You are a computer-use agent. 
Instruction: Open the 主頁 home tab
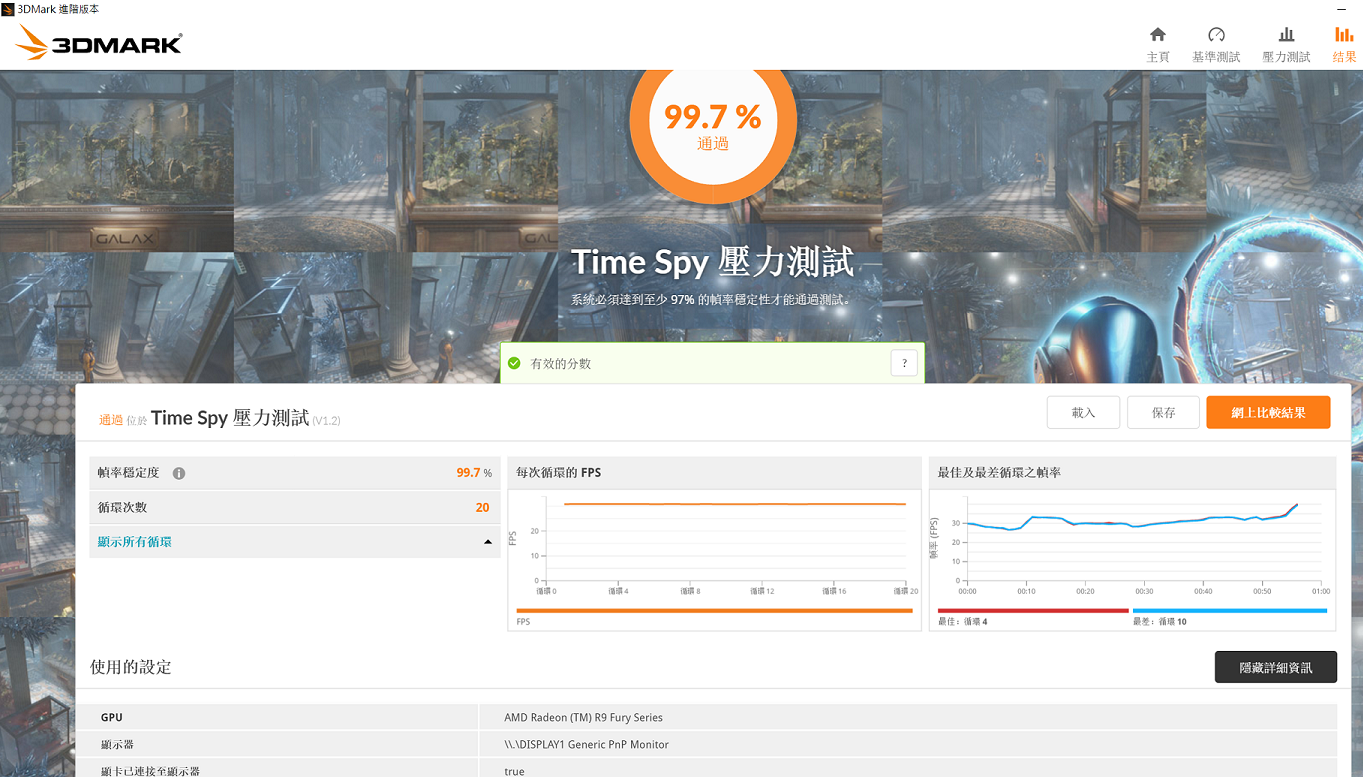(x=1157, y=45)
